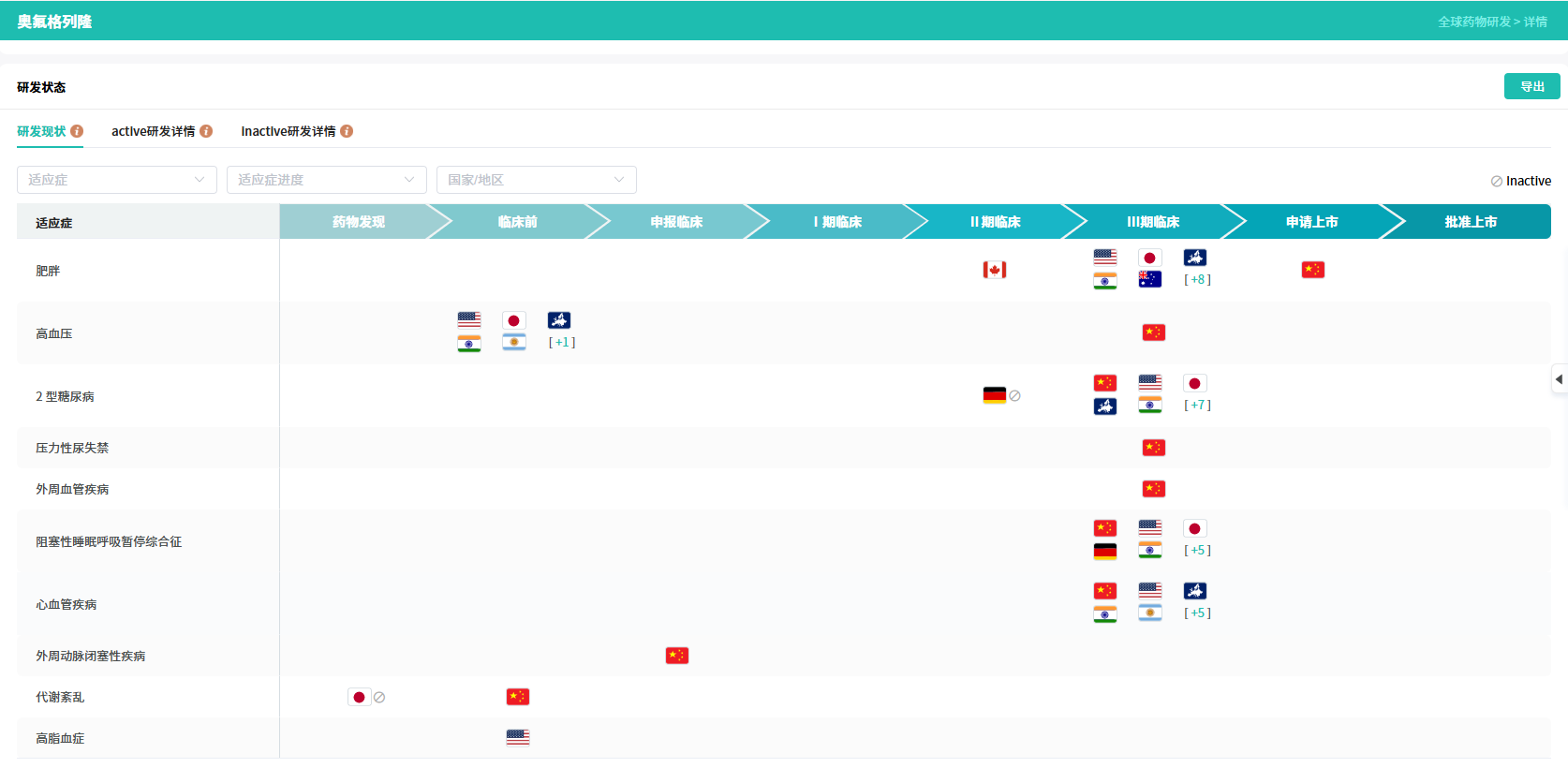Expand [+1] more countries for 高血压
Viewport: 1568px width, 768px height.
click(562, 342)
